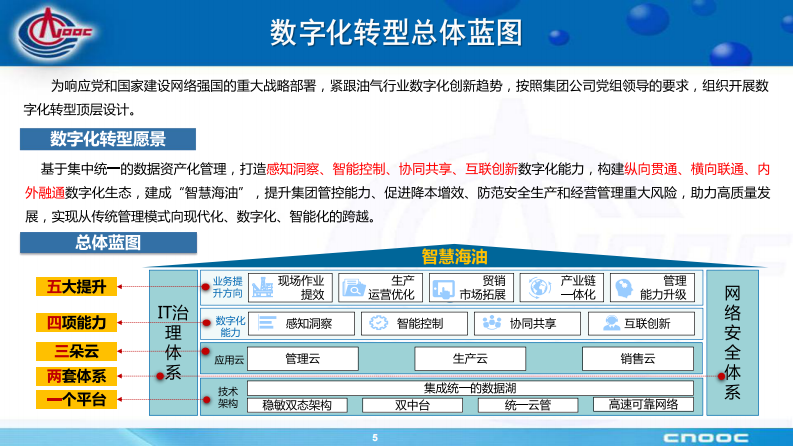
Task: Click the CNOOC logo in the header
Action: (55, 31)
